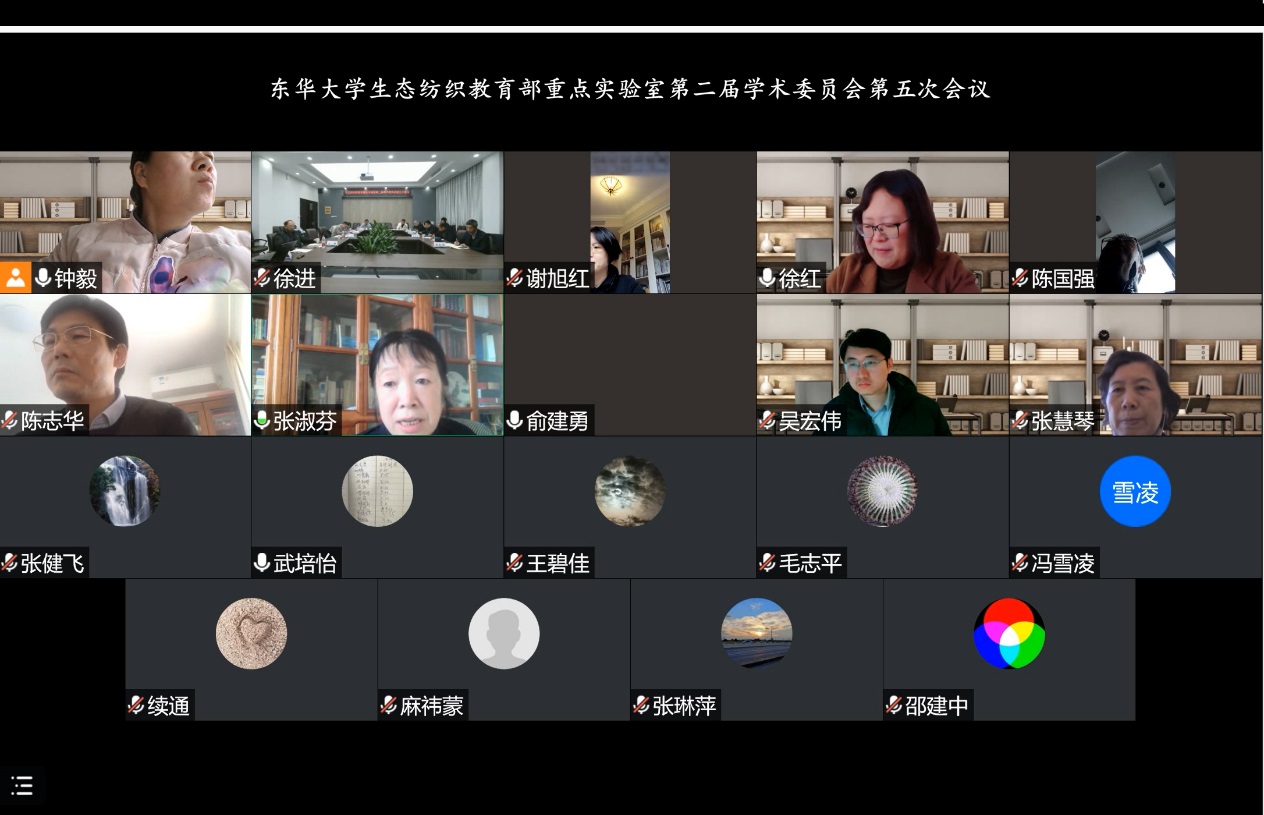Click muted microphone icon beside 邵建中
This screenshot has height=815, width=1264.
(x=894, y=706)
